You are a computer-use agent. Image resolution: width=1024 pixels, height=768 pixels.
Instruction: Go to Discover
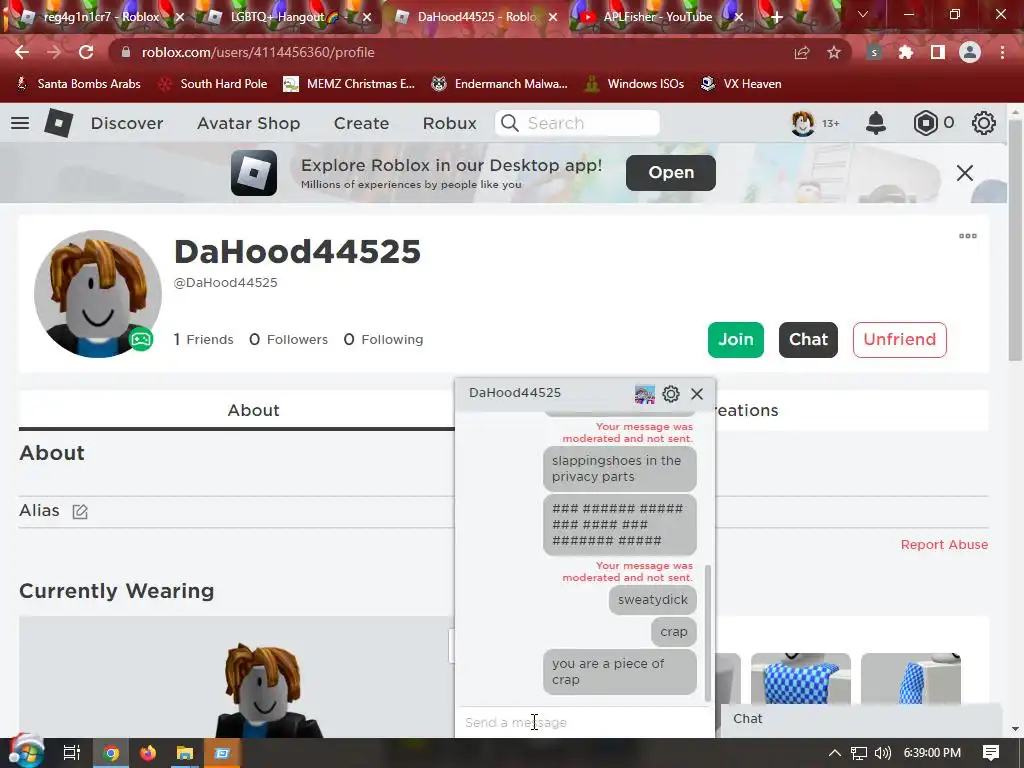(127, 123)
